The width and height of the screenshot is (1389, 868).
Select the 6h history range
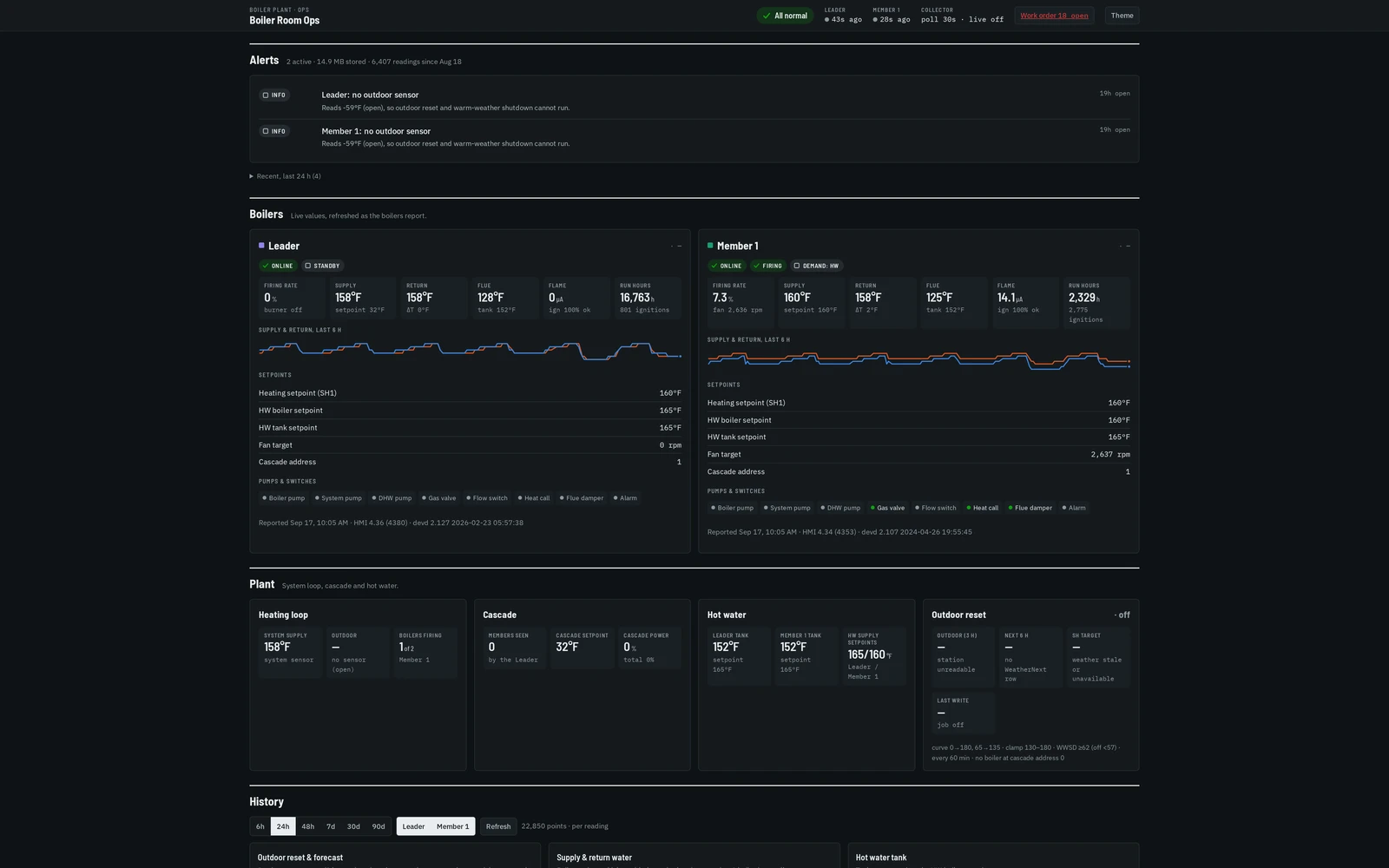pos(260,826)
